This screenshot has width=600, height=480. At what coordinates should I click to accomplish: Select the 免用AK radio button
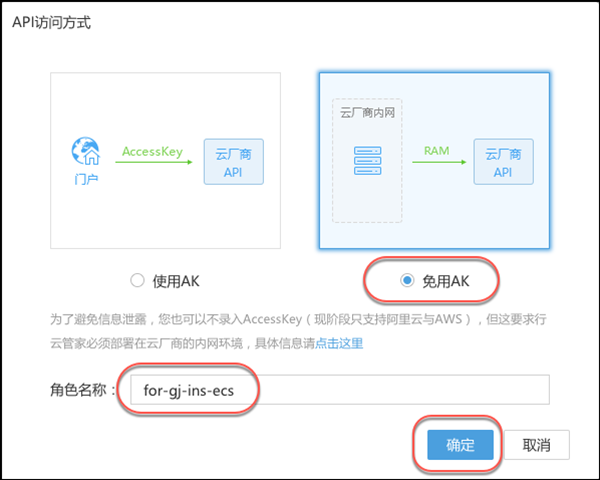pyautogui.click(x=407, y=280)
